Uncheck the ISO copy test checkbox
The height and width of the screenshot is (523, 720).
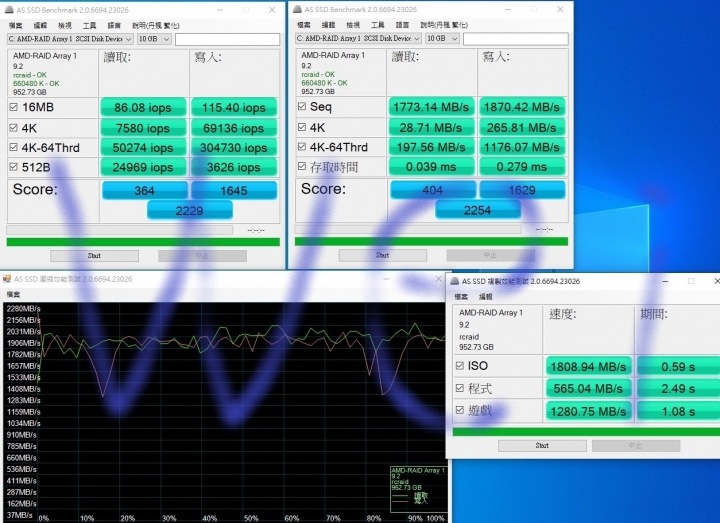pyautogui.click(x=460, y=366)
